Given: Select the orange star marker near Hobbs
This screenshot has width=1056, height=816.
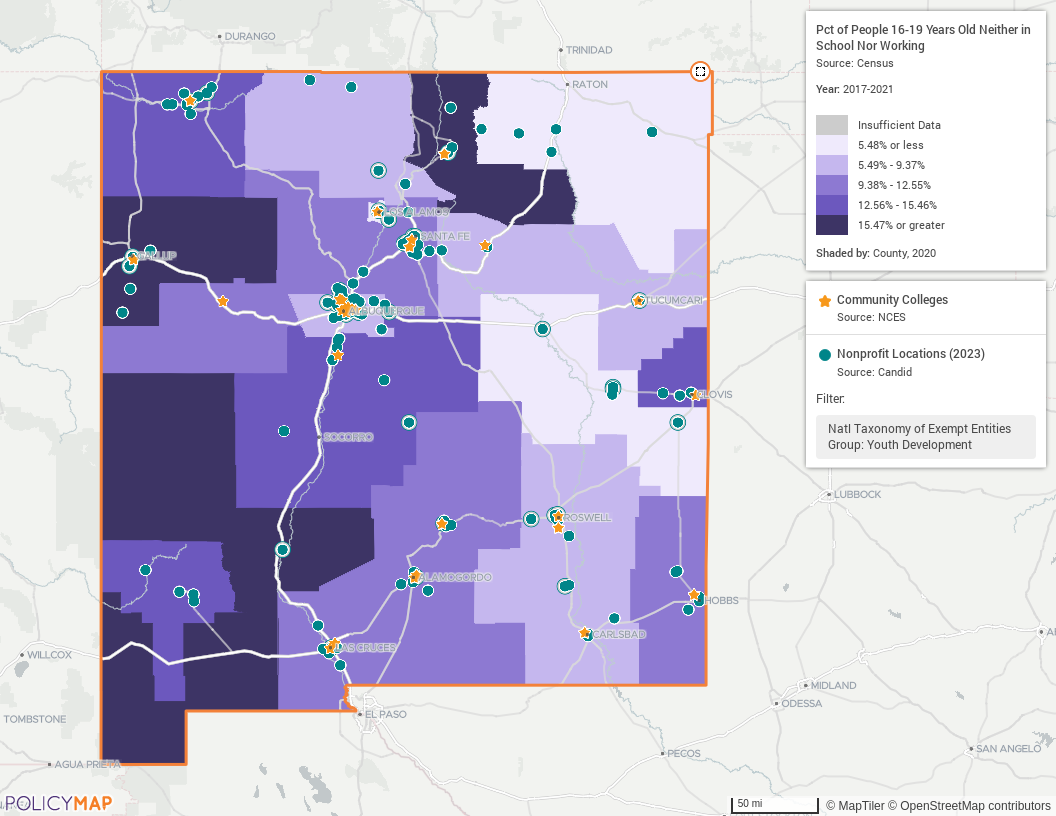Looking at the screenshot, I should (x=694, y=594).
